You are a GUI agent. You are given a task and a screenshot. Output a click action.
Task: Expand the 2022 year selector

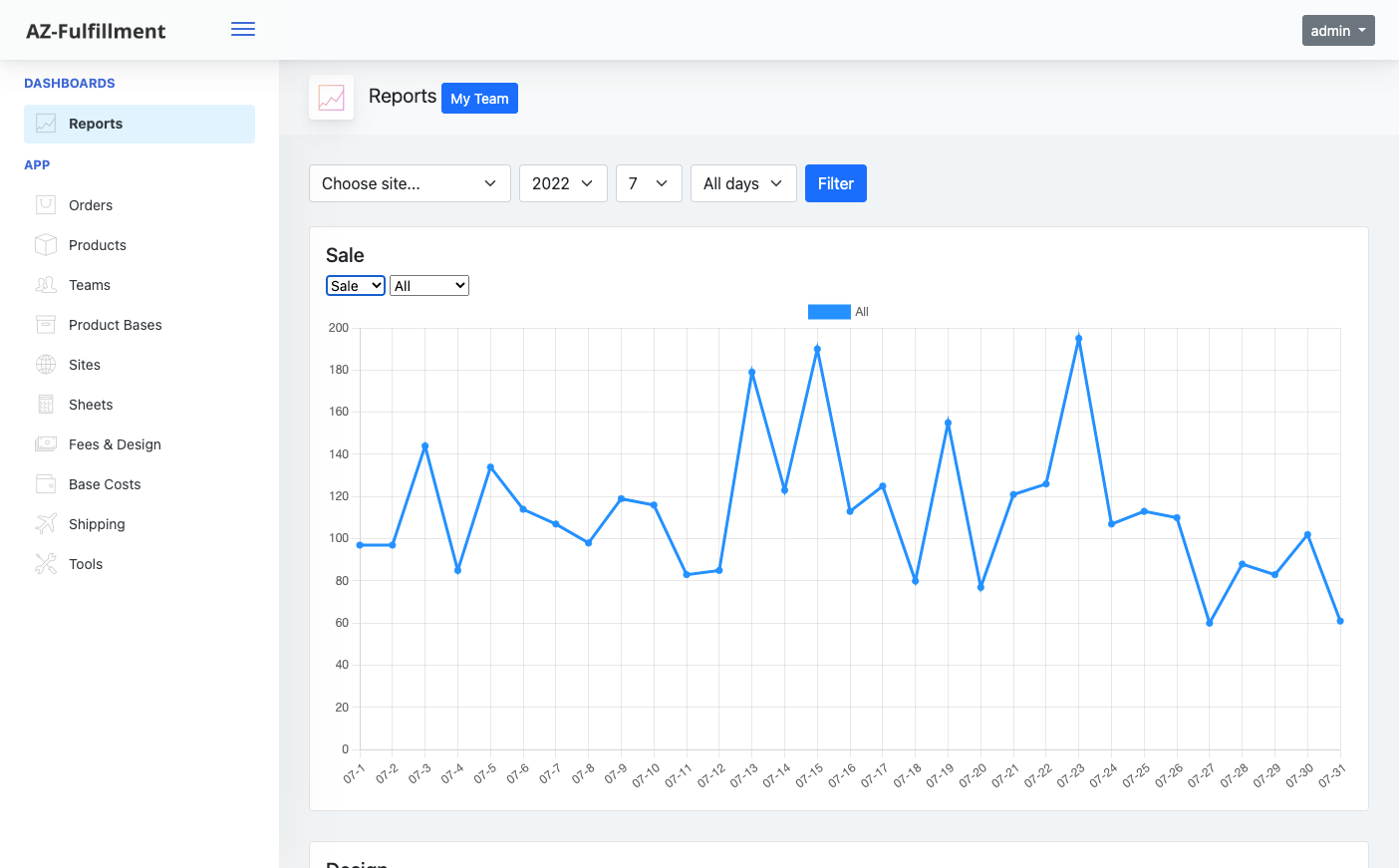pyautogui.click(x=563, y=183)
